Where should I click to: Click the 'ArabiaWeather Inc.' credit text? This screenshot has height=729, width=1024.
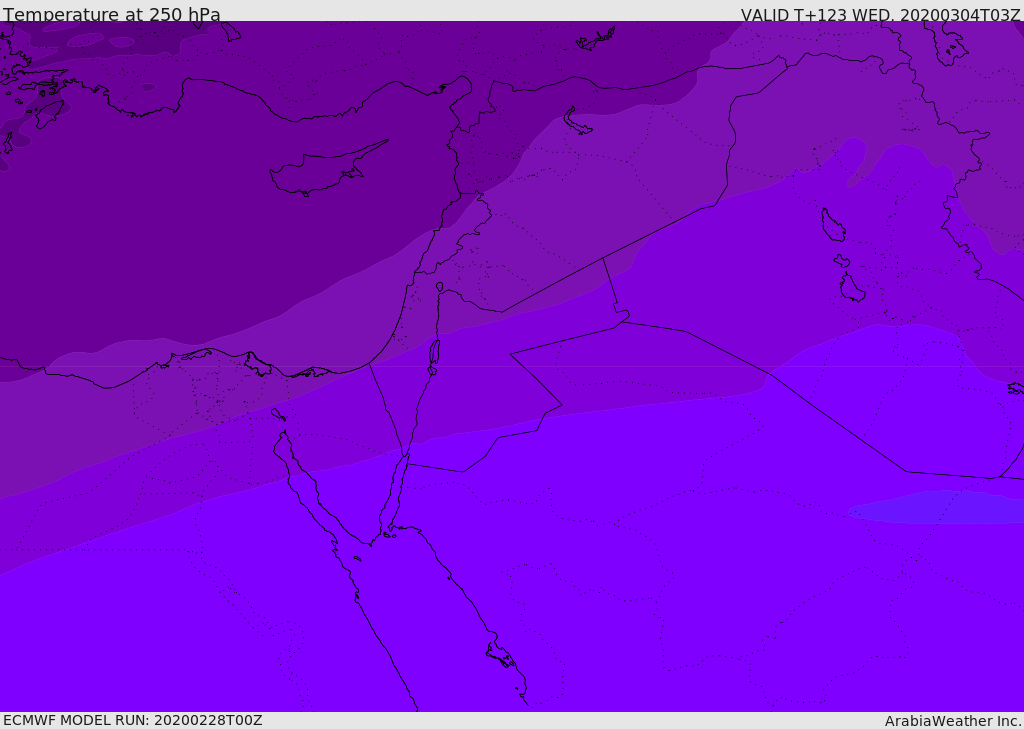click(953, 721)
